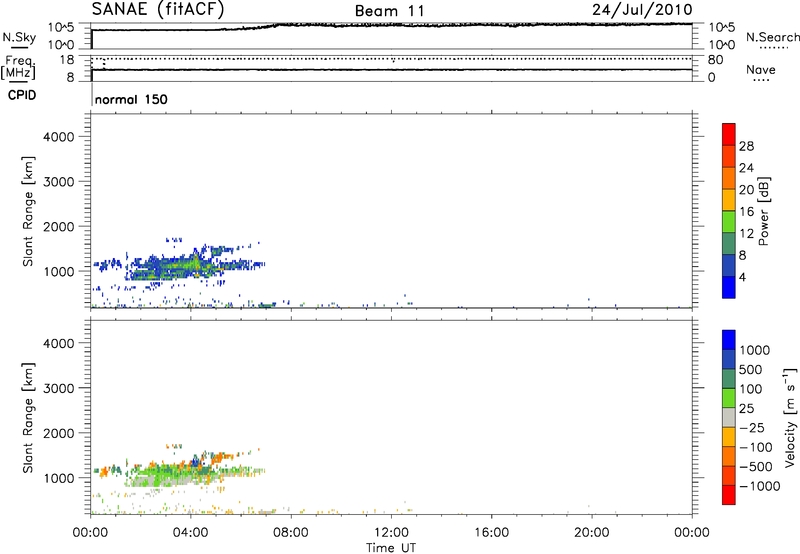Click the N.Search legend label

click(x=772, y=37)
